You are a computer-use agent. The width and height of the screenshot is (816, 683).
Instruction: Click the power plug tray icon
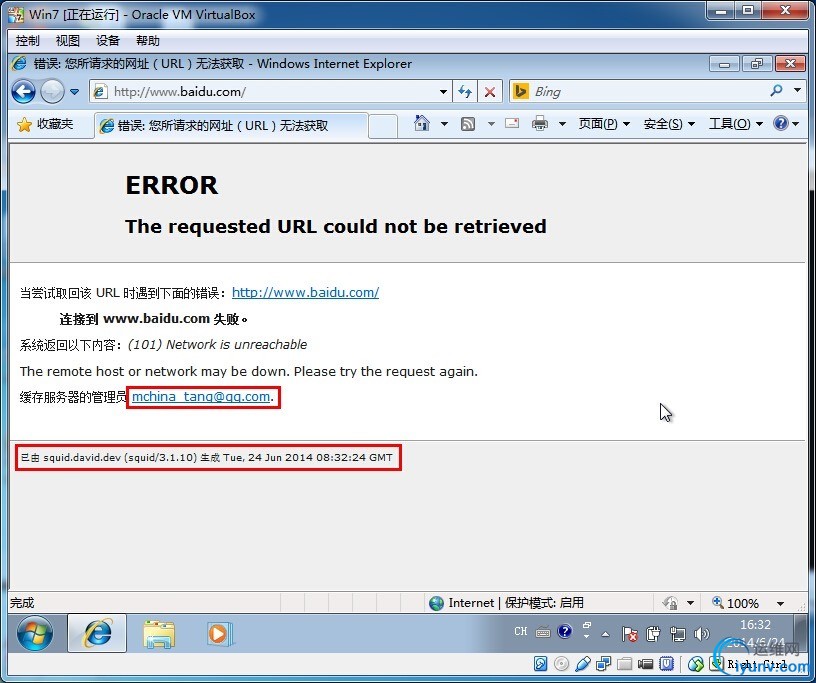[653, 634]
